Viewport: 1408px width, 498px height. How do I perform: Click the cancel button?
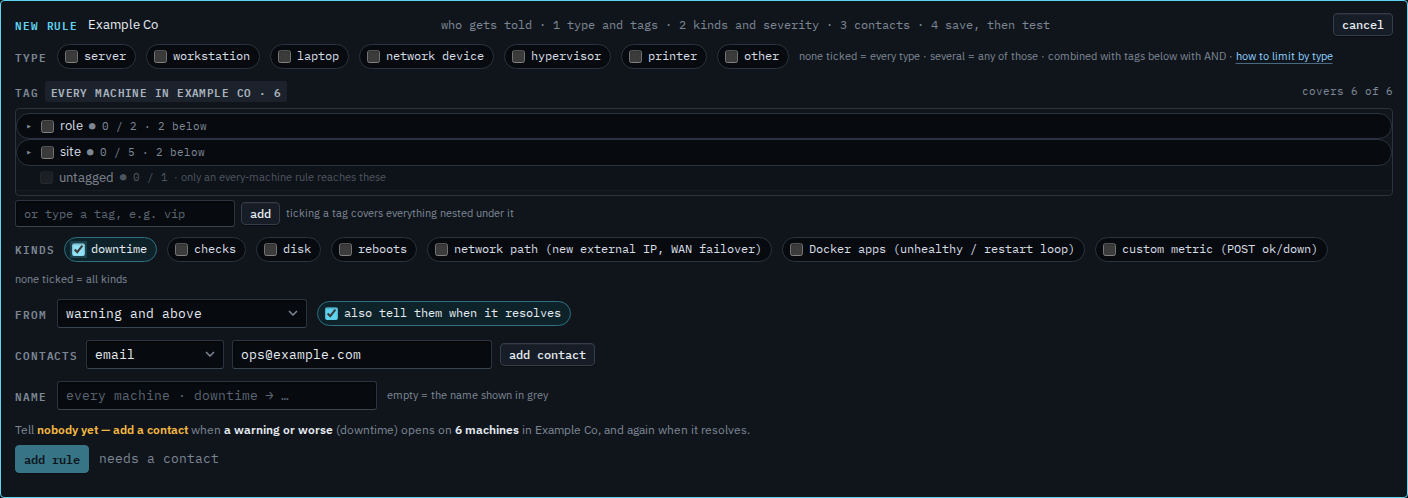click(1362, 25)
